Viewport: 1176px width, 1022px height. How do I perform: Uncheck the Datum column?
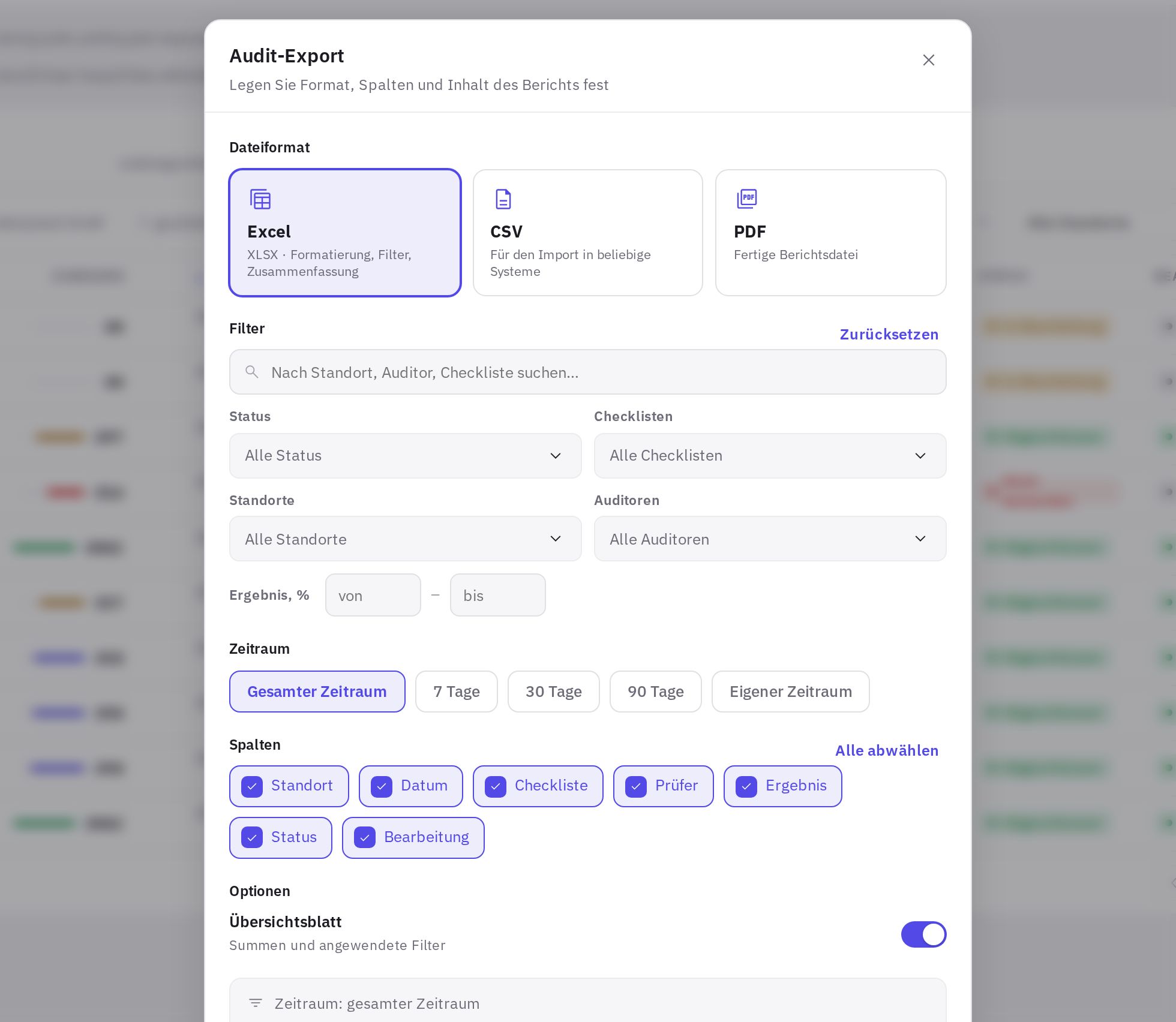click(x=411, y=786)
